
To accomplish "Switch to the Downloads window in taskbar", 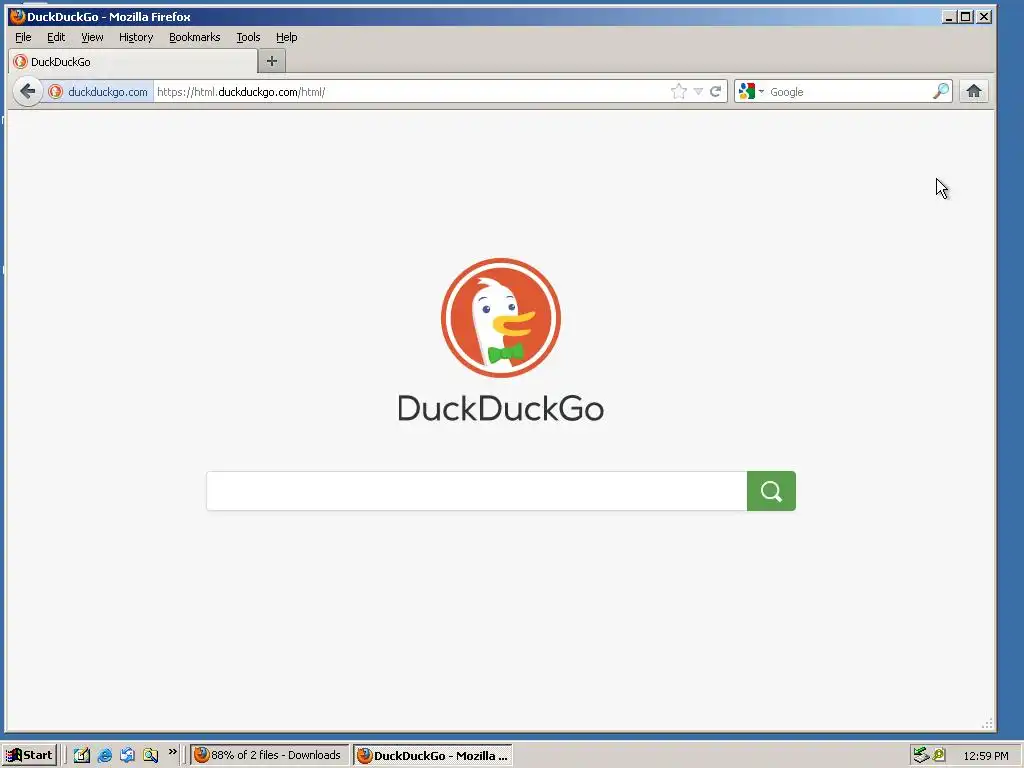I will (x=269, y=755).
